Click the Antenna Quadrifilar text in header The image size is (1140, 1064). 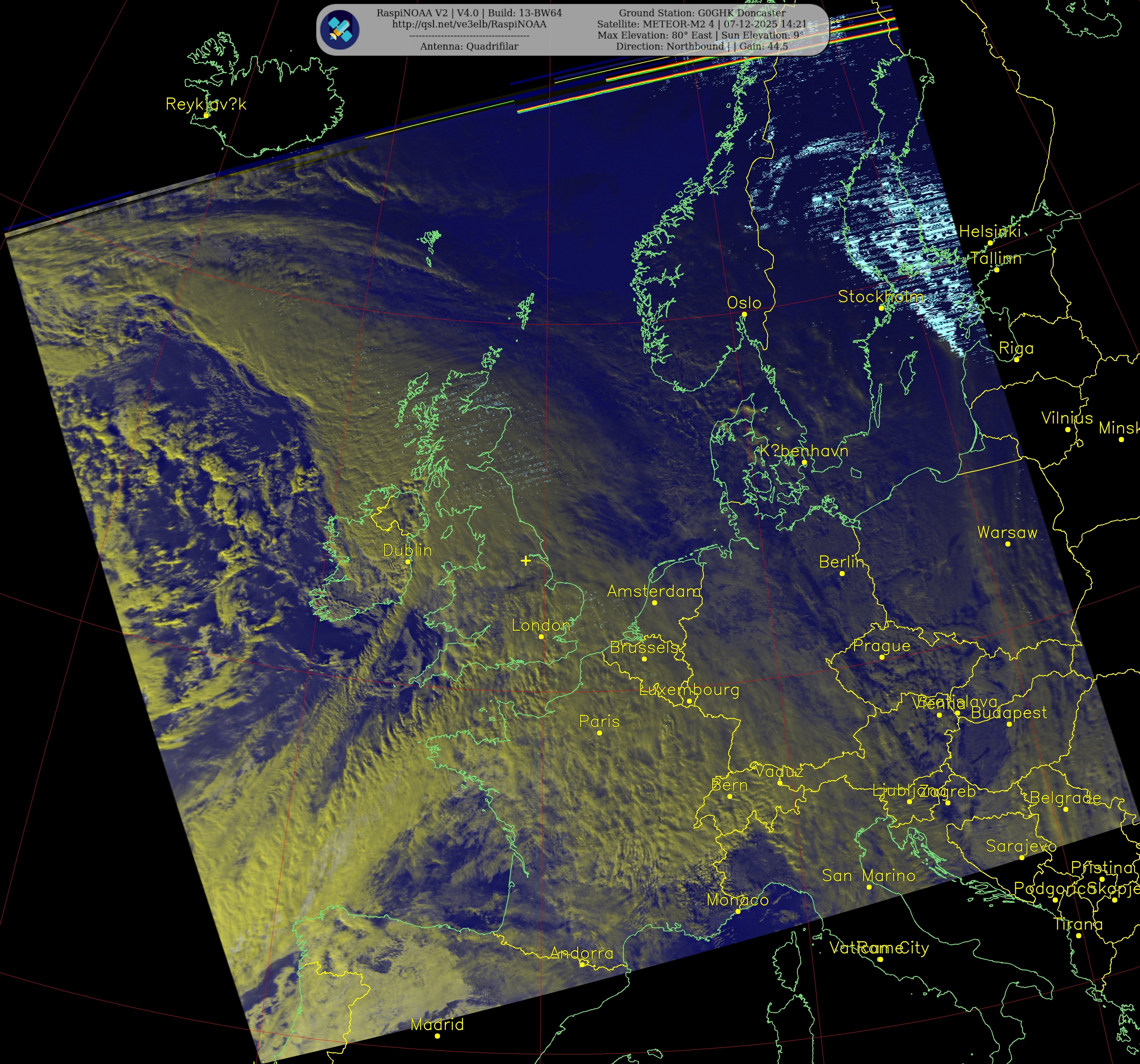coord(469,47)
